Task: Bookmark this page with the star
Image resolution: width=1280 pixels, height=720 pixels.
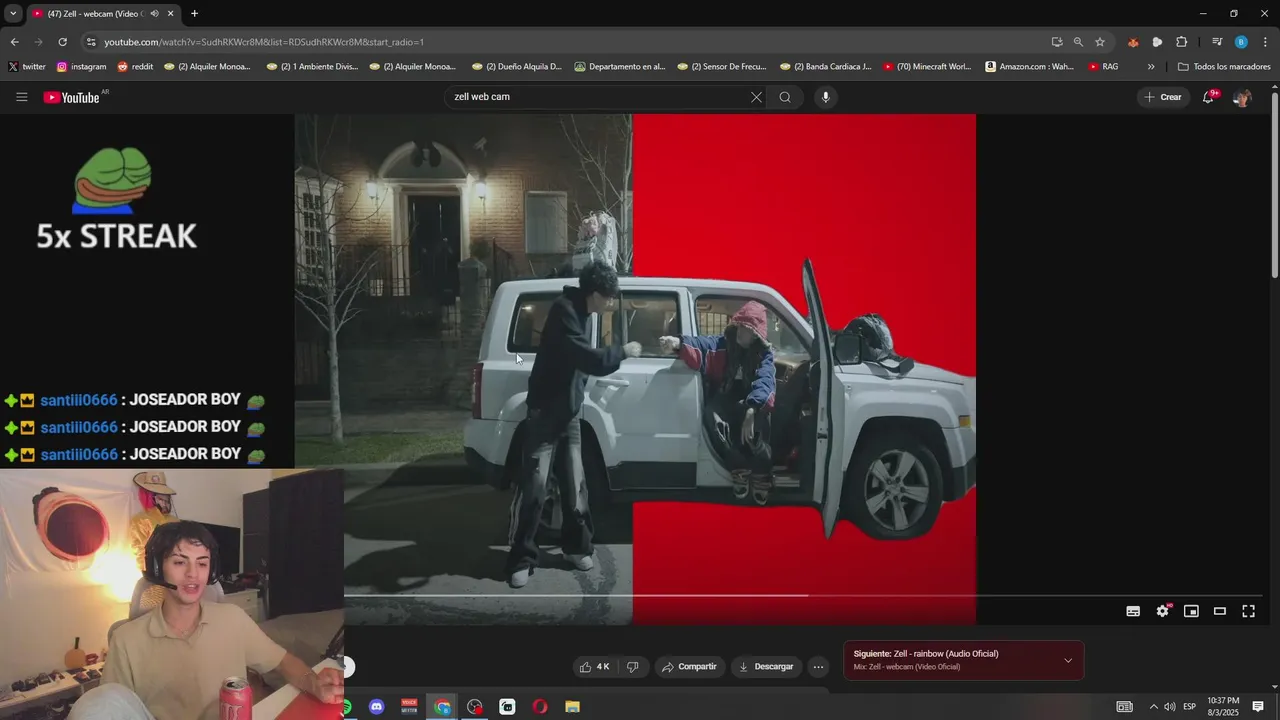Action: pyautogui.click(x=1100, y=42)
